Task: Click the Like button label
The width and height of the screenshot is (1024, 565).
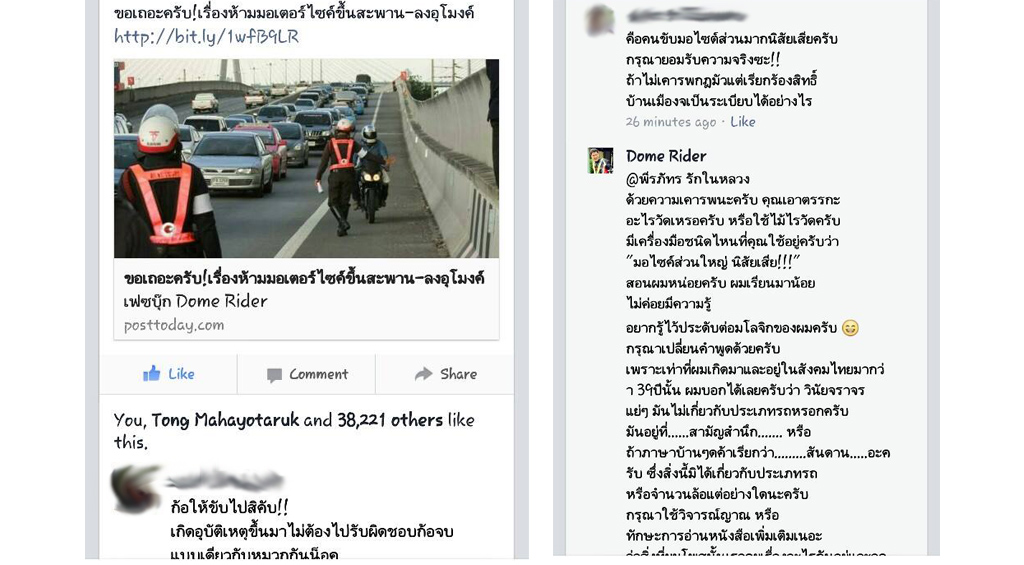Action: click(181, 374)
